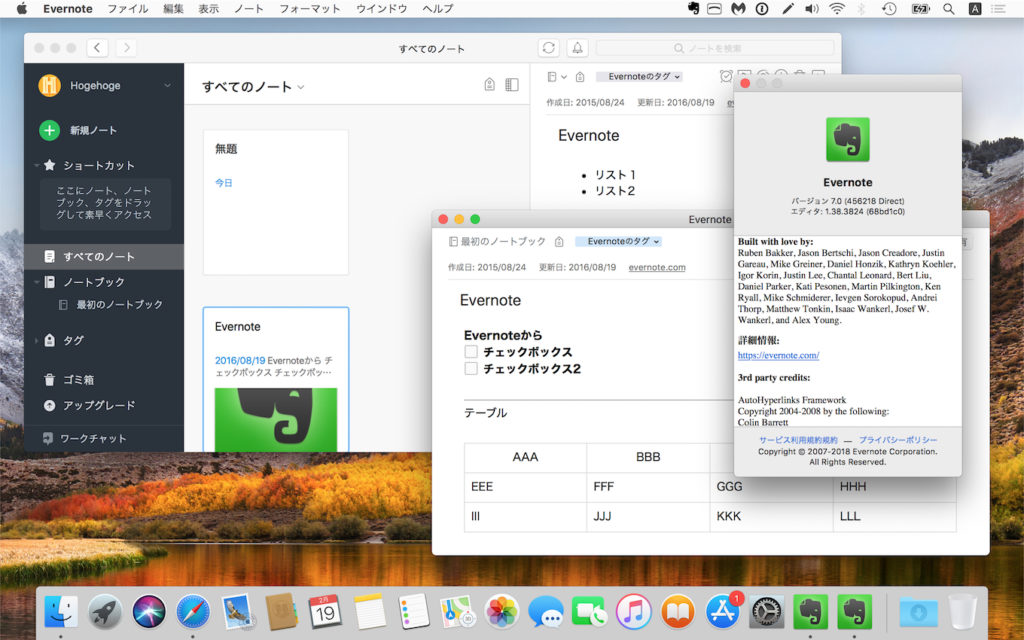Click the trash can icon beside ゴミ箱

pos(50,379)
